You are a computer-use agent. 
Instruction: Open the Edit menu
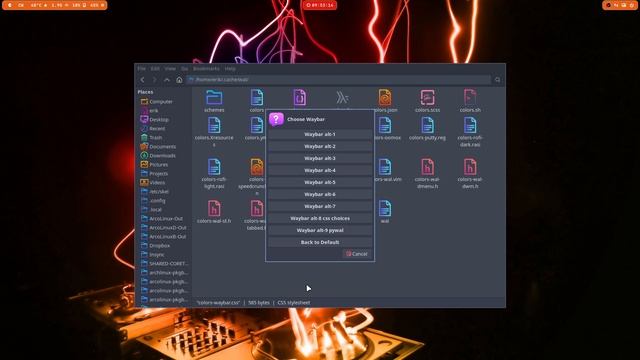pos(155,69)
